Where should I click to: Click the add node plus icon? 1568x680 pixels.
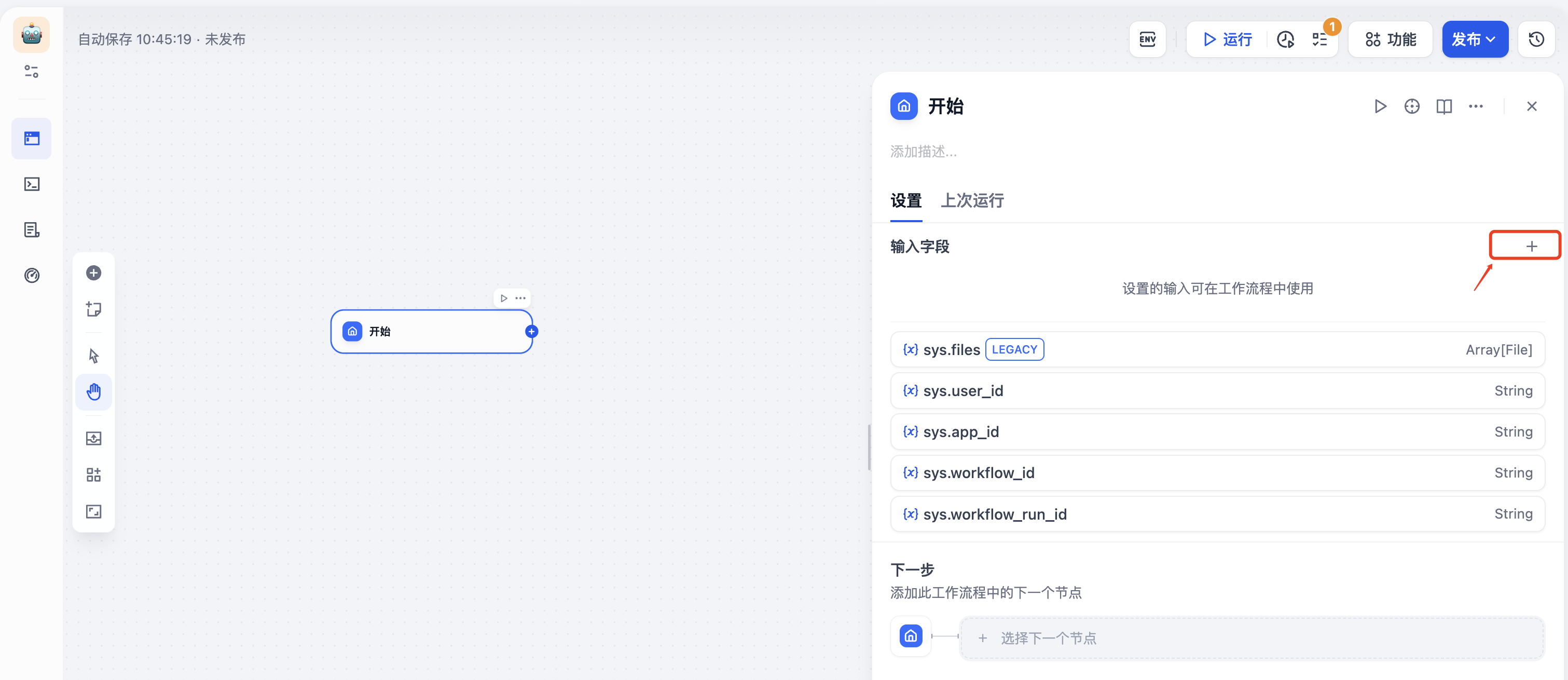coord(93,273)
